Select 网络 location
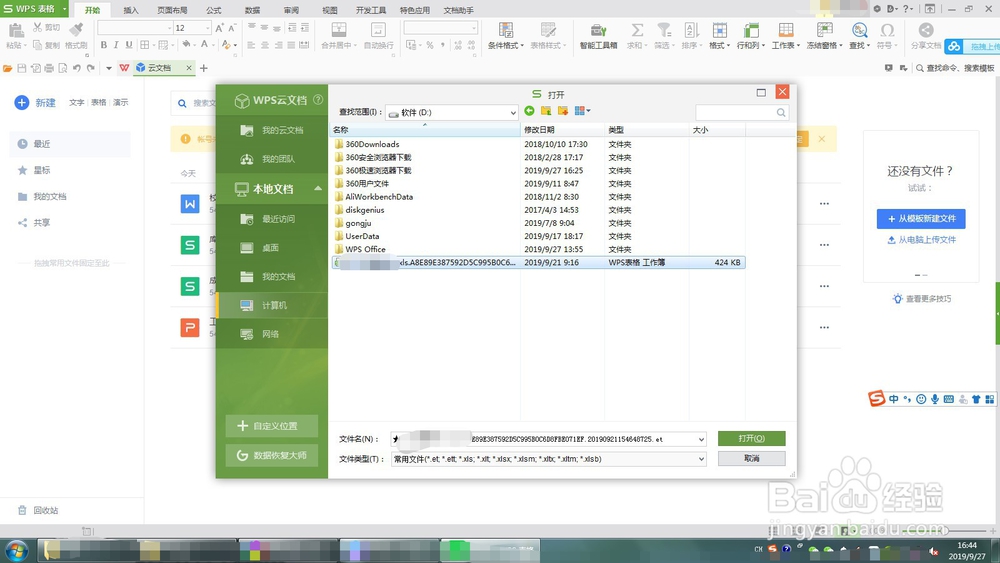1000x563 pixels. point(272,334)
